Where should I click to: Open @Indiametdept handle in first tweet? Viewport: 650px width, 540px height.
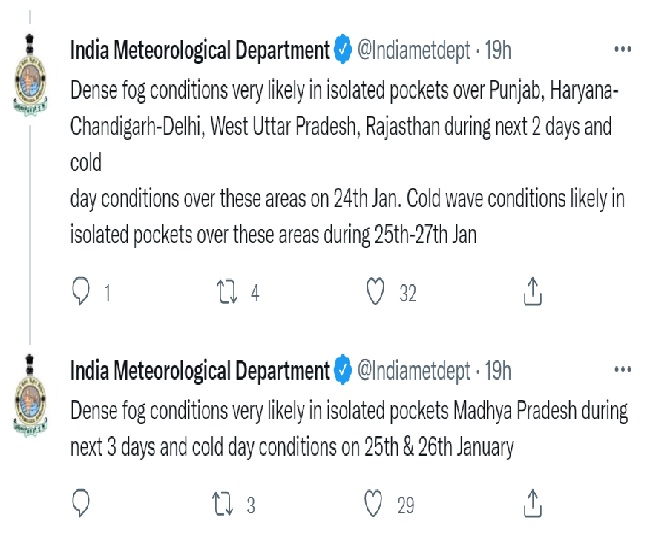[x=413, y=50]
